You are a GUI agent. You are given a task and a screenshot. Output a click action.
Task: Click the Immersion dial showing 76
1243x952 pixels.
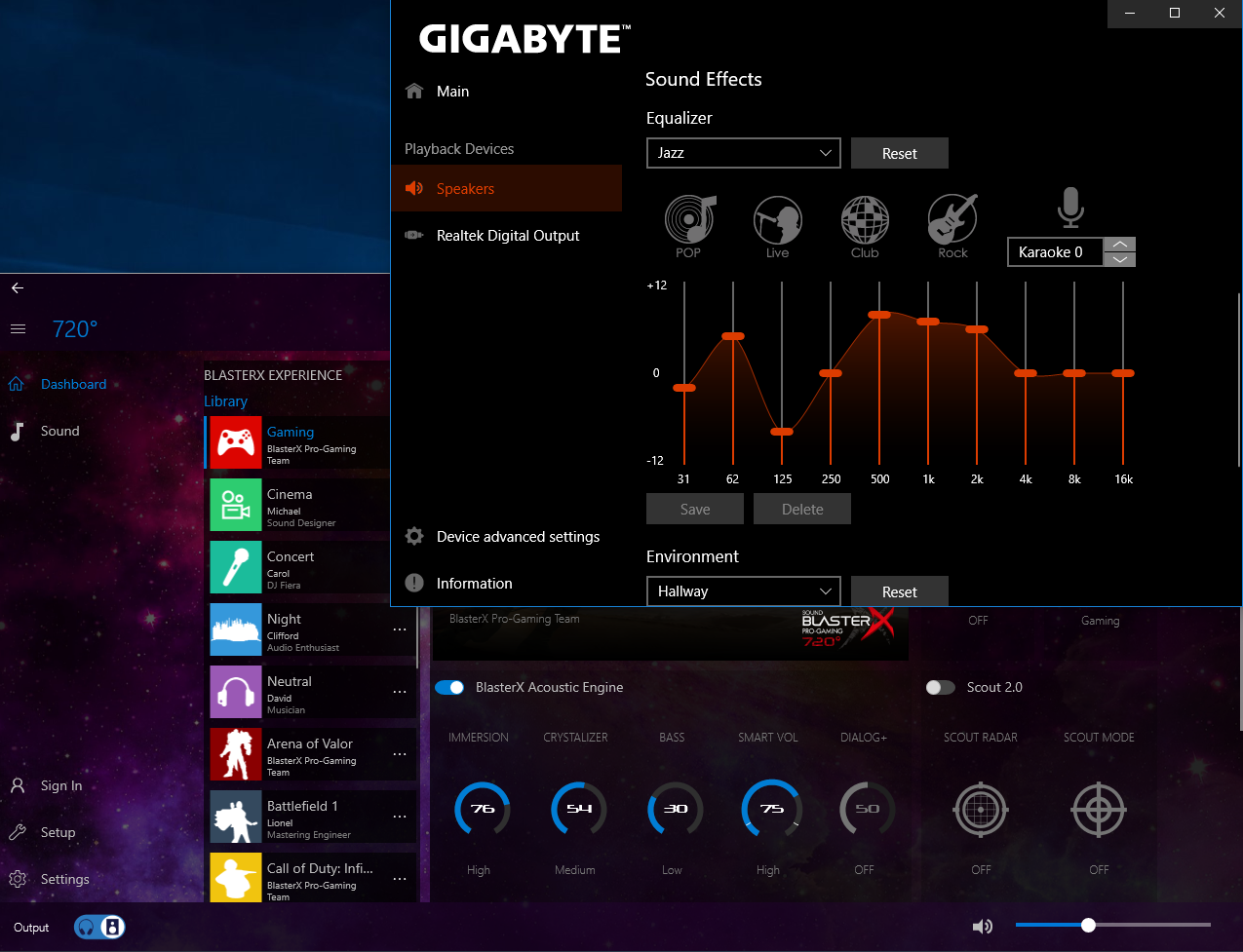pos(482,809)
